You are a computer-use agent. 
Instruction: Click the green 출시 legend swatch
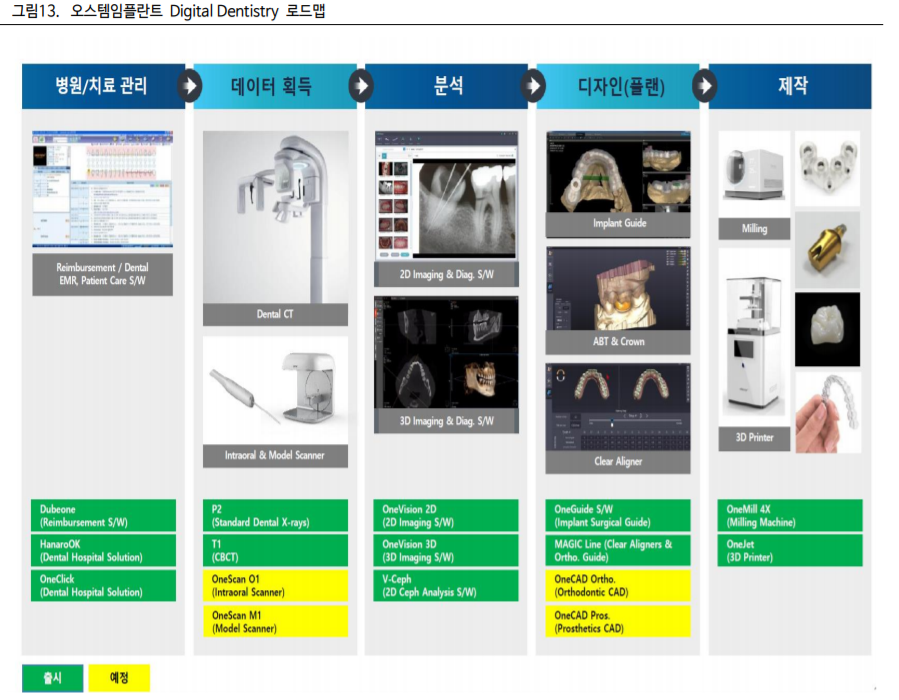point(53,678)
